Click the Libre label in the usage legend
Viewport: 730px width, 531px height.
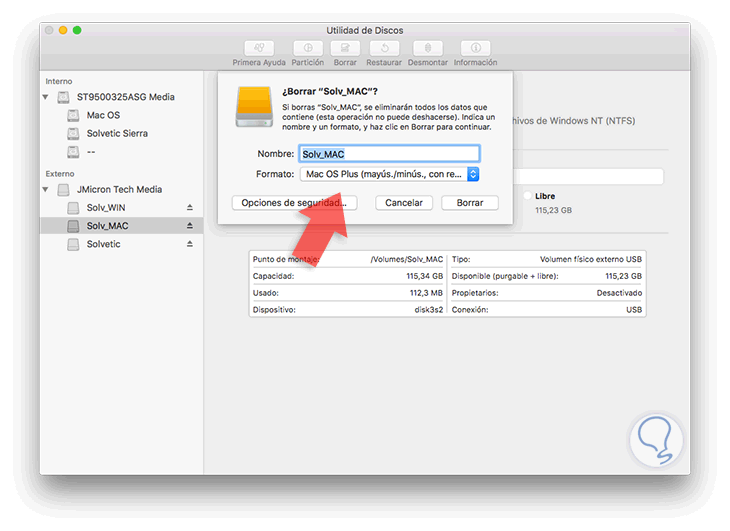[545, 196]
